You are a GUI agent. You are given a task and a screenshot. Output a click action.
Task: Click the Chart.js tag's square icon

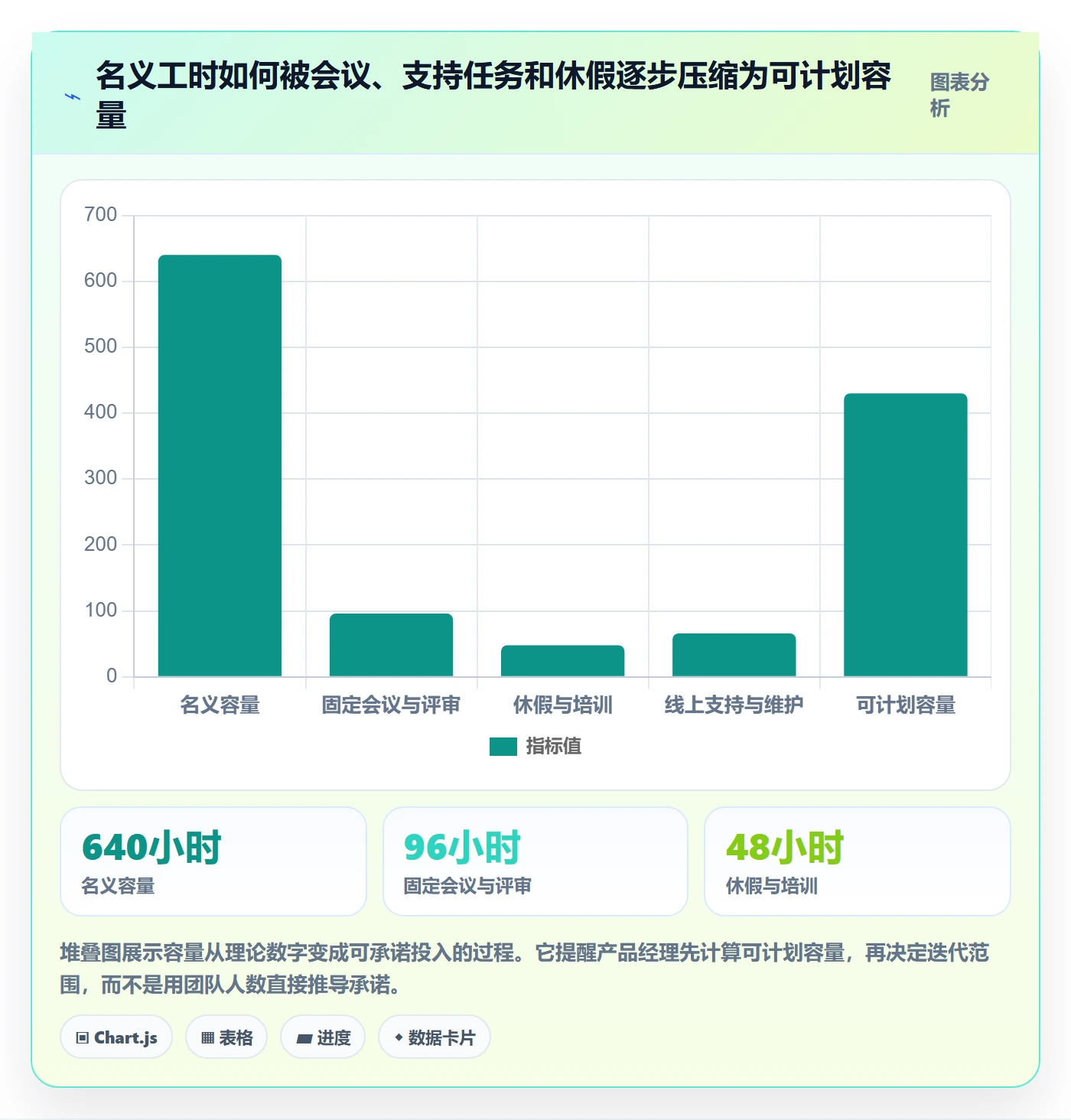tap(83, 1038)
